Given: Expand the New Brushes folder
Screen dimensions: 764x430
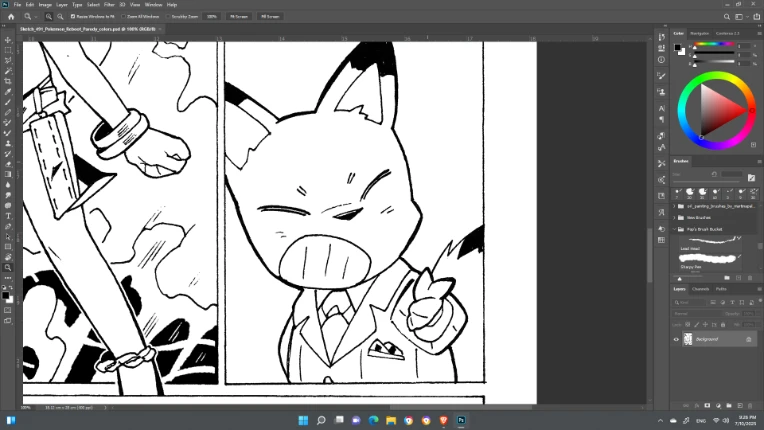Looking at the screenshot, I should tap(674, 218).
